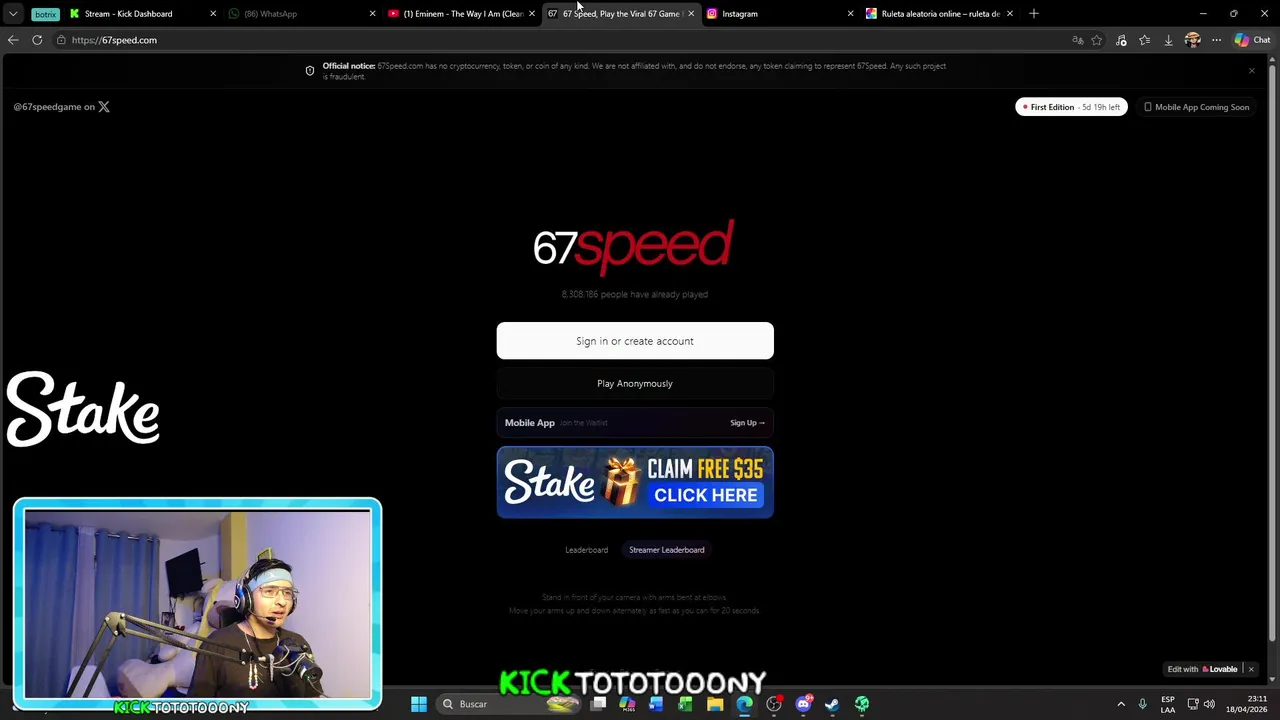Open the browser profile avatar
This screenshot has width=1280, height=720.
[1192, 40]
